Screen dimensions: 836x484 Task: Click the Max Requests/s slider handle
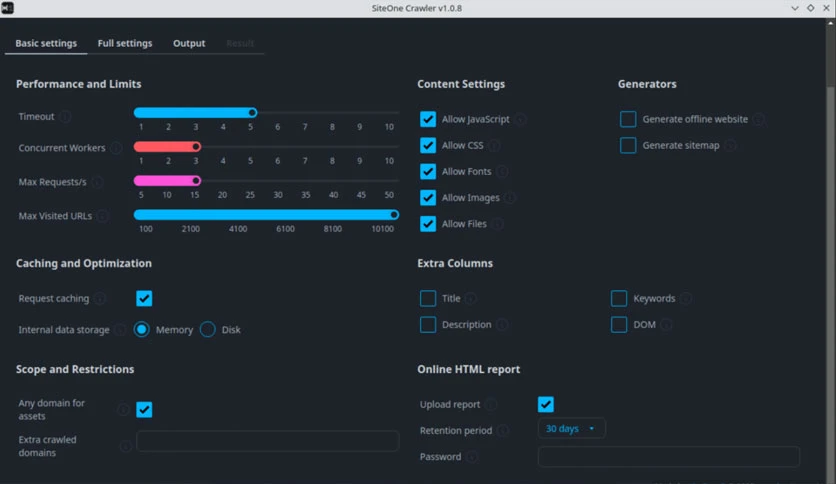[196, 181]
